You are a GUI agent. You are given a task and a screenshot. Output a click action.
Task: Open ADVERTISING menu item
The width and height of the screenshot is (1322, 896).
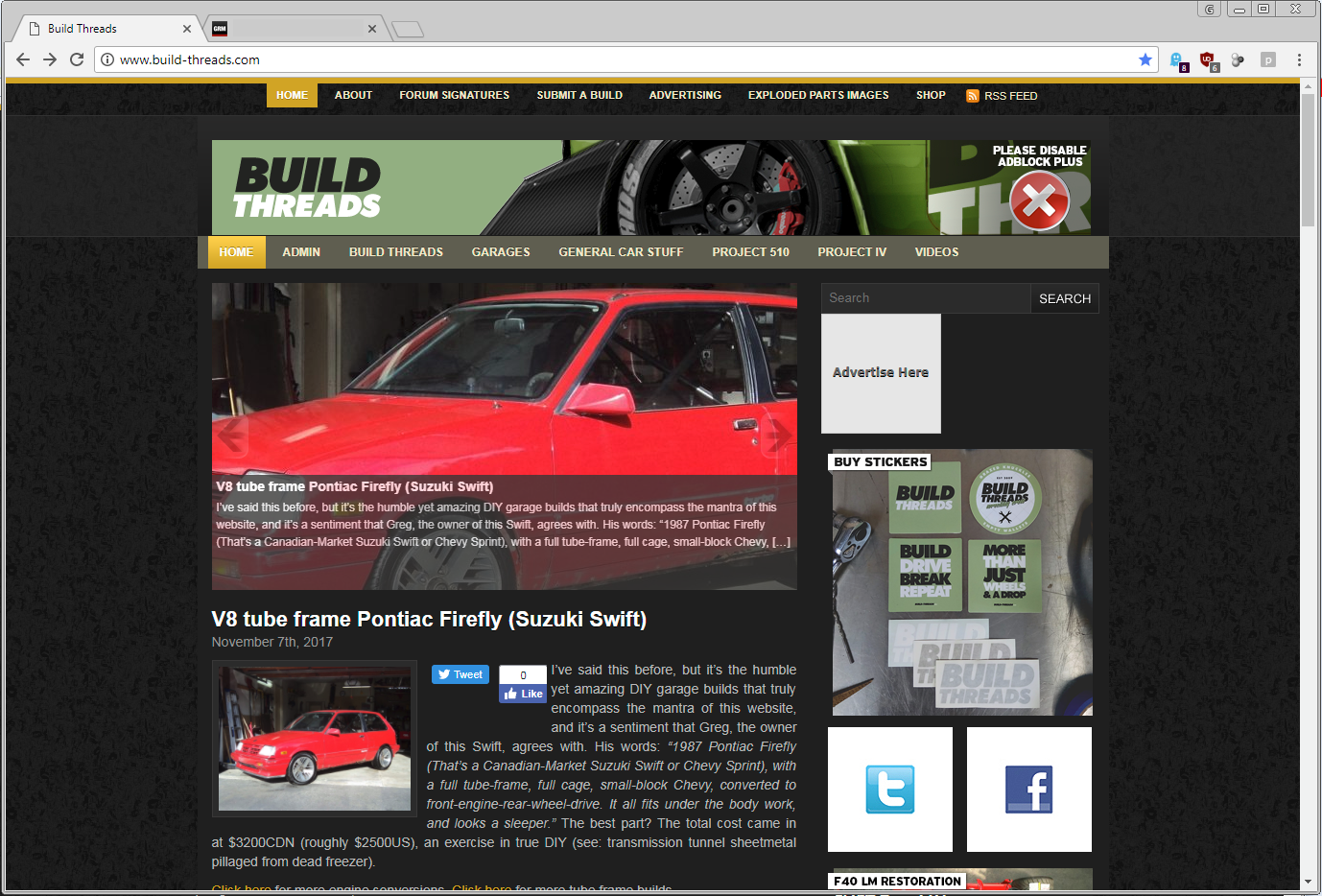pos(685,95)
